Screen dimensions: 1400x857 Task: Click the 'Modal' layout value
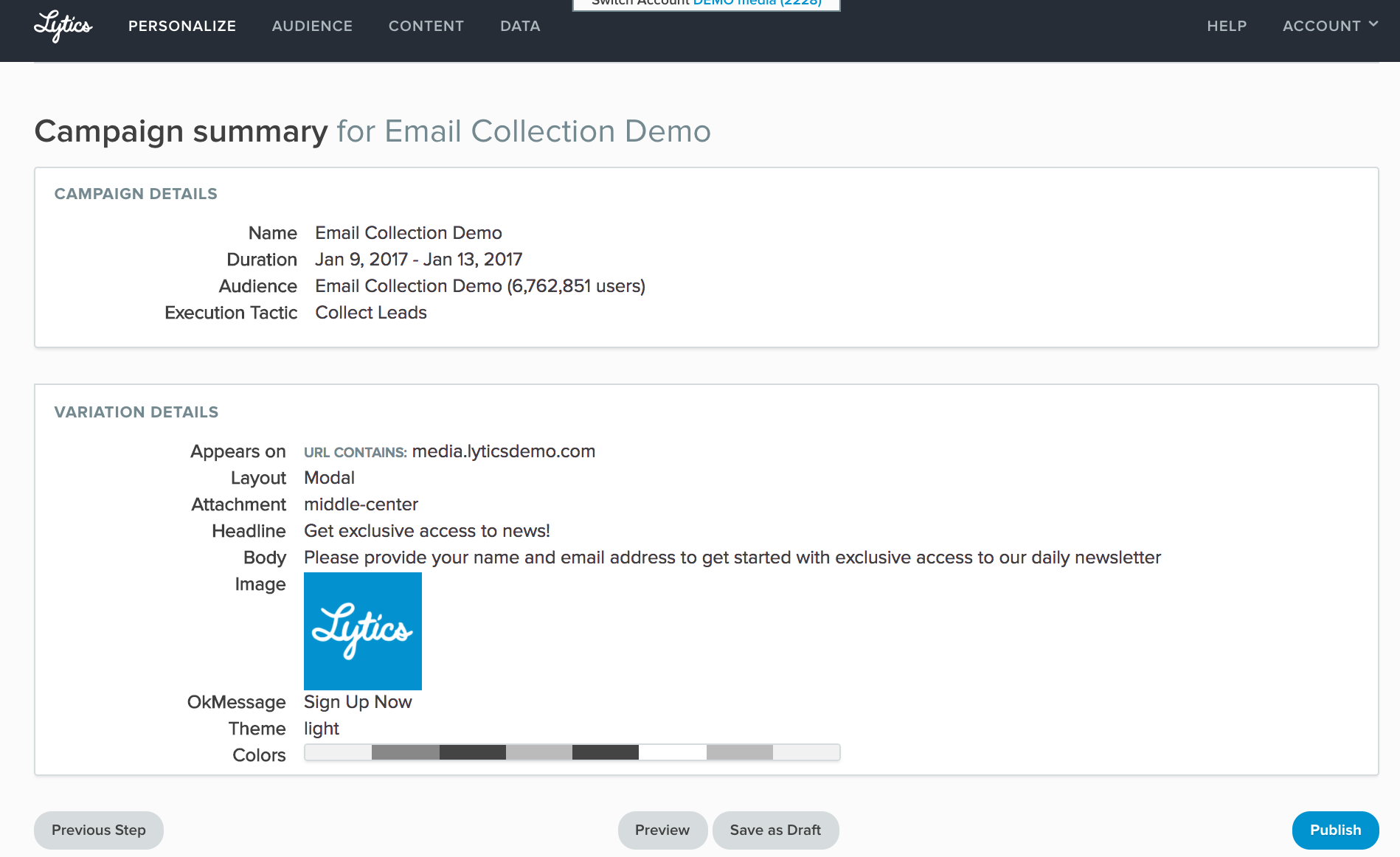click(x=329, y=478)
